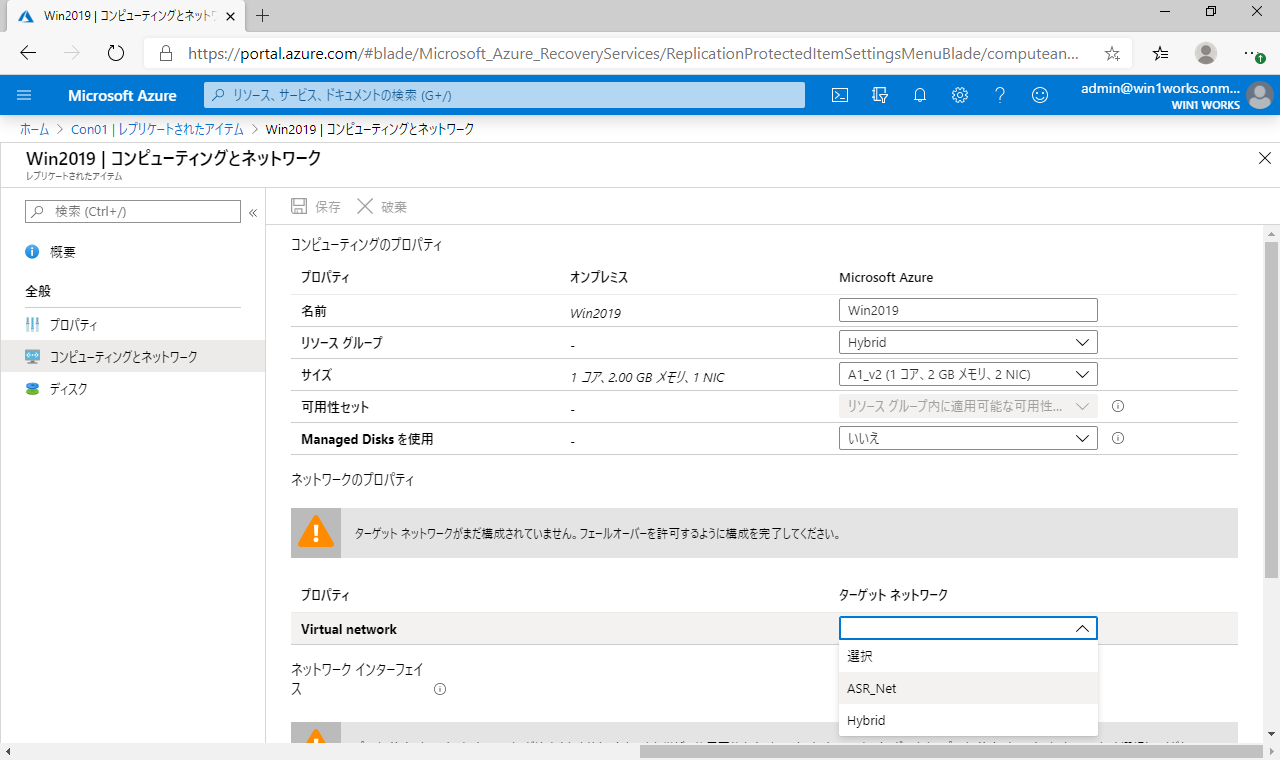Viewport: 1280px width, 760px height.
Task: Go to ホーム breadcrumb link
Action: pos(34,129)
